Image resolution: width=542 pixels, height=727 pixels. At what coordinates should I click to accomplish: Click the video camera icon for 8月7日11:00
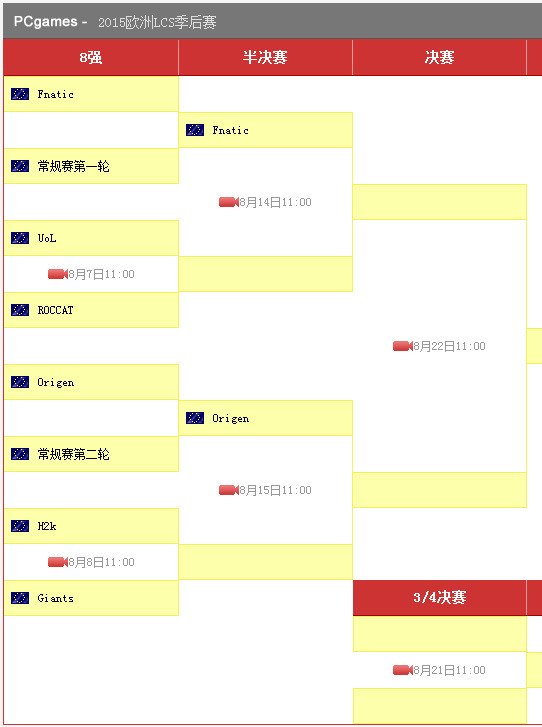tap(58, 274)
